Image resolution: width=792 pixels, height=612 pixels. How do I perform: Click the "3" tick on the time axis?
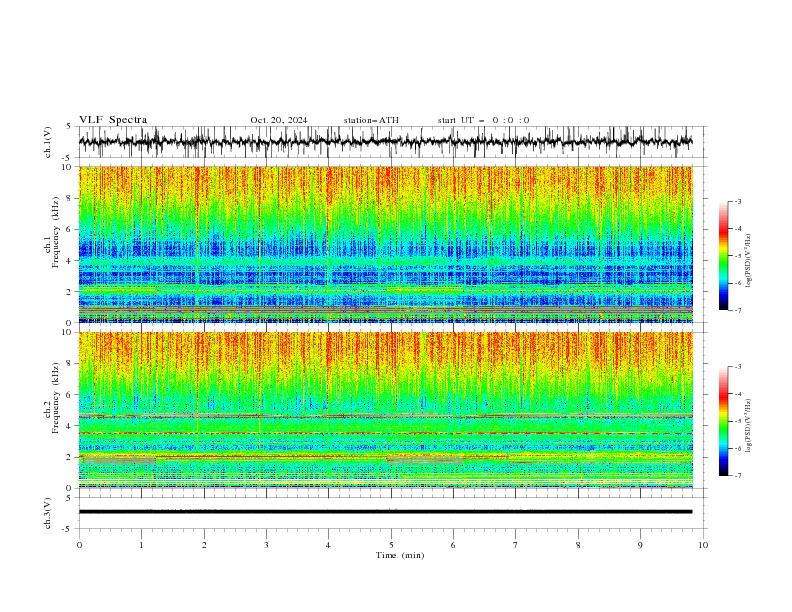coord(266,545)
